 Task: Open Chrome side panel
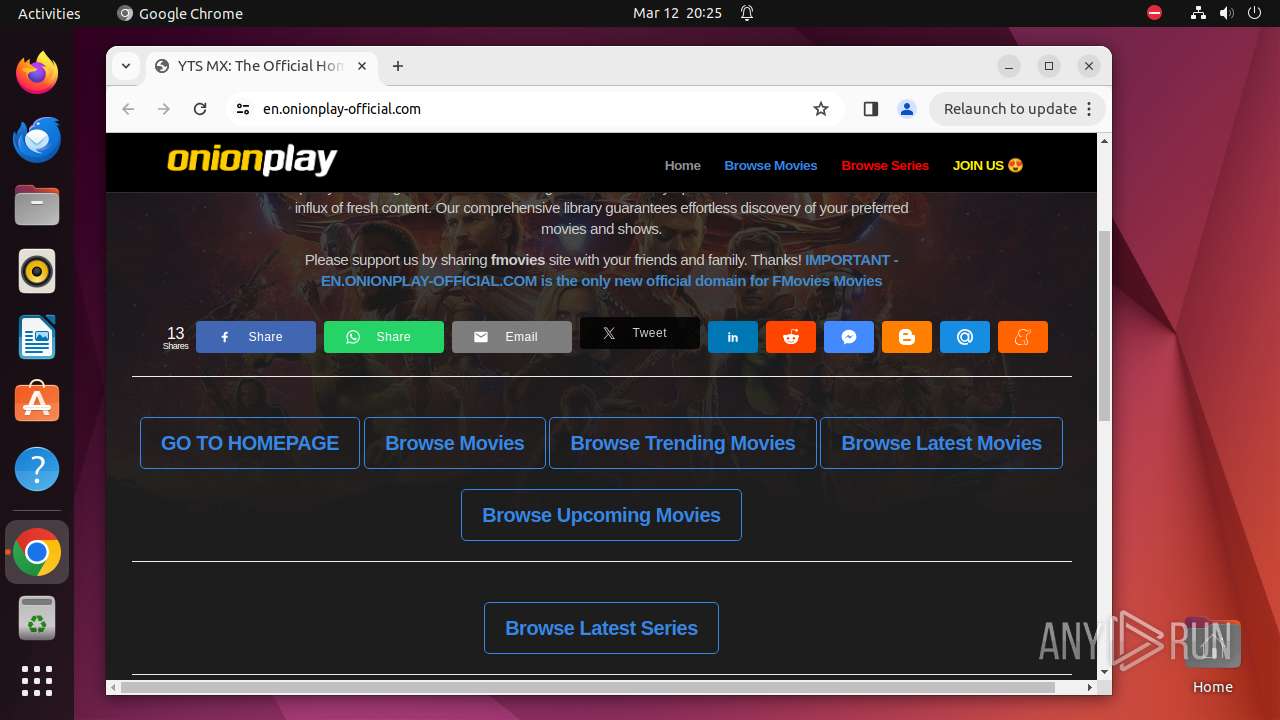pos(870,109)
